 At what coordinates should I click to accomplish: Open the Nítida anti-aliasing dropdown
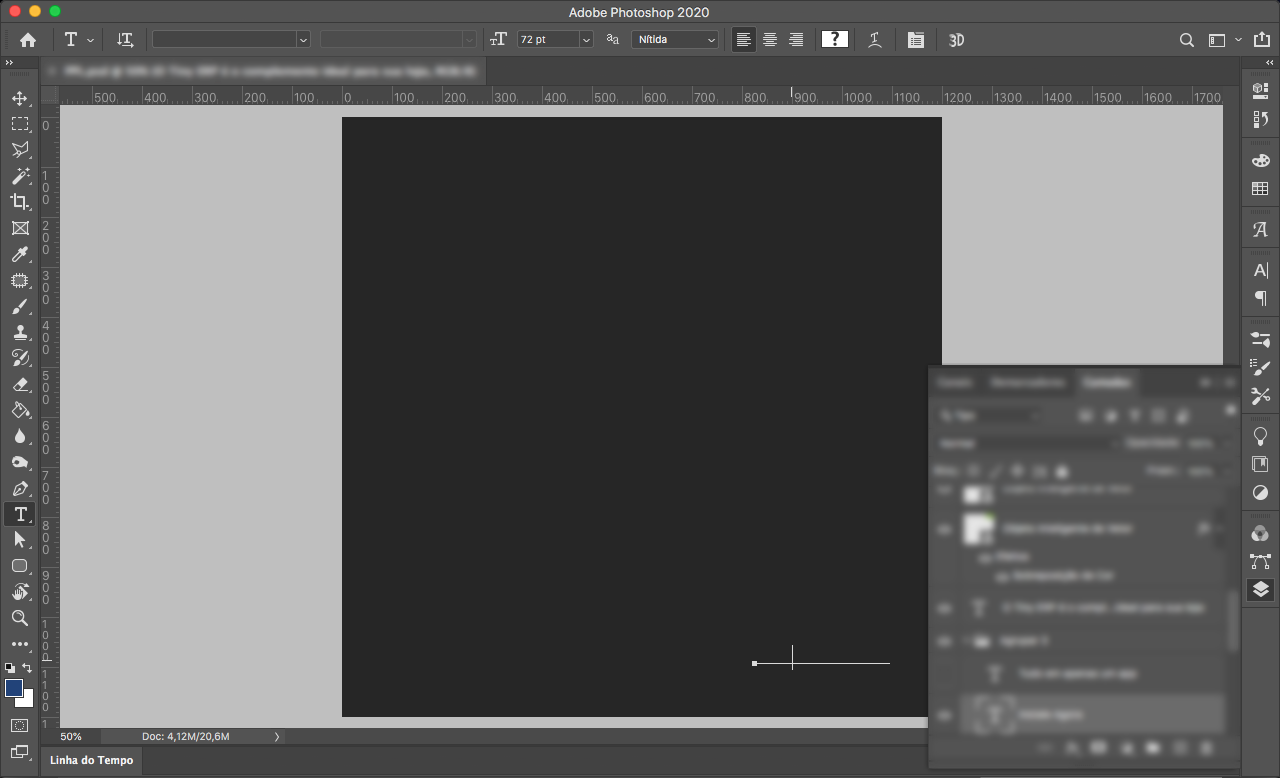[710, 40]
